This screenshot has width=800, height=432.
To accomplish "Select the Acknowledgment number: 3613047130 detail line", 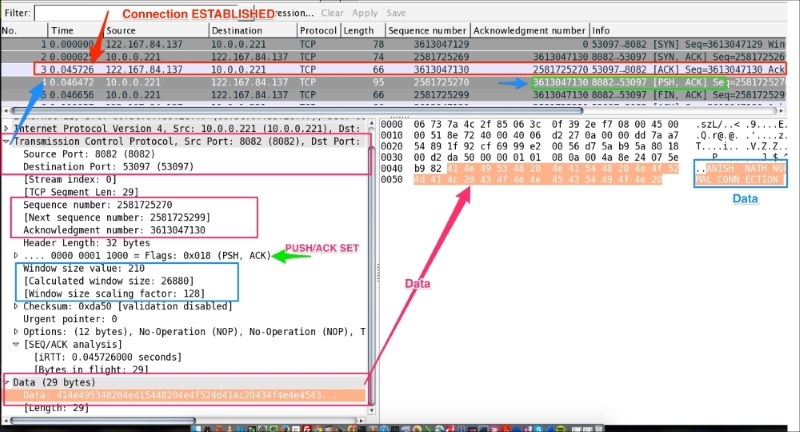I will click(x=114, y=230).
